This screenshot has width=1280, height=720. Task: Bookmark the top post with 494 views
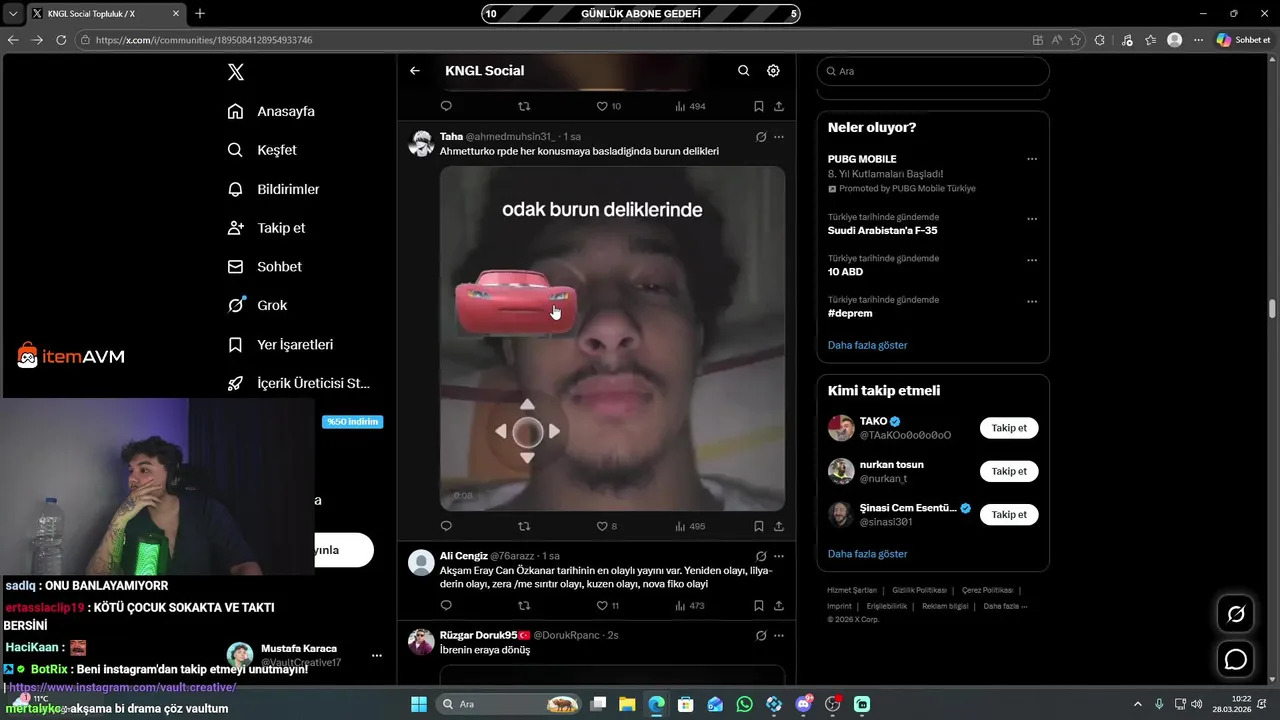pos(758,106)
